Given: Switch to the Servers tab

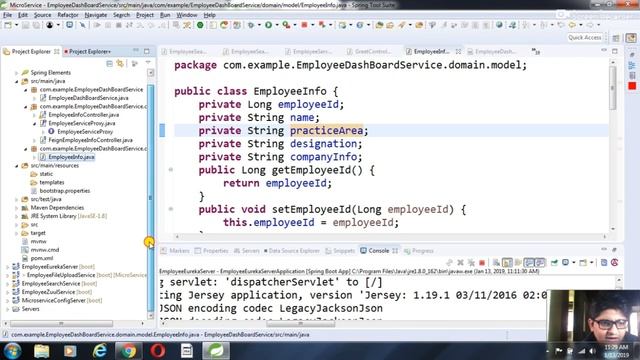Looking at the screenshot, I should pyautogui.click(x=247, y=251).
